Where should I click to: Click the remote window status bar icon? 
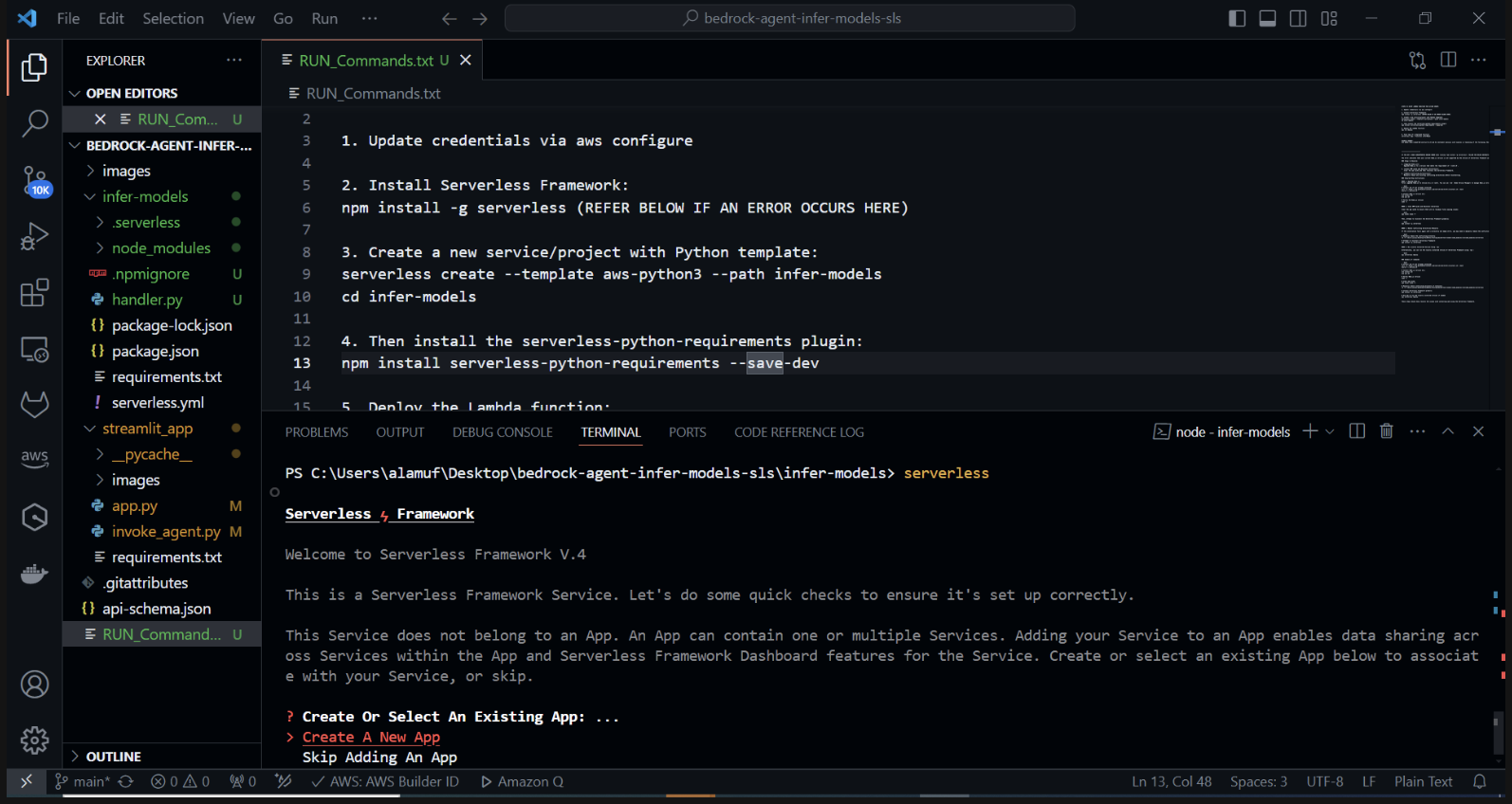click(x=26, y=781)
